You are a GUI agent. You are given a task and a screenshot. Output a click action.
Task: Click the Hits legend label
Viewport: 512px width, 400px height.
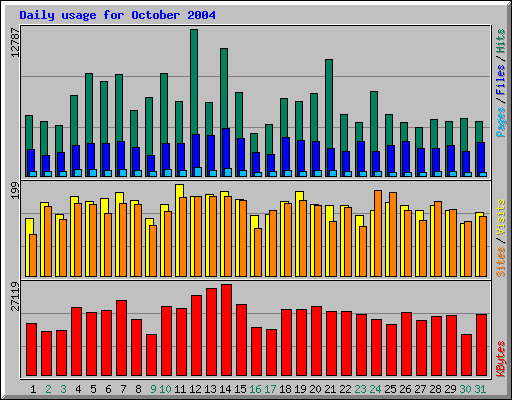[501, 41]
